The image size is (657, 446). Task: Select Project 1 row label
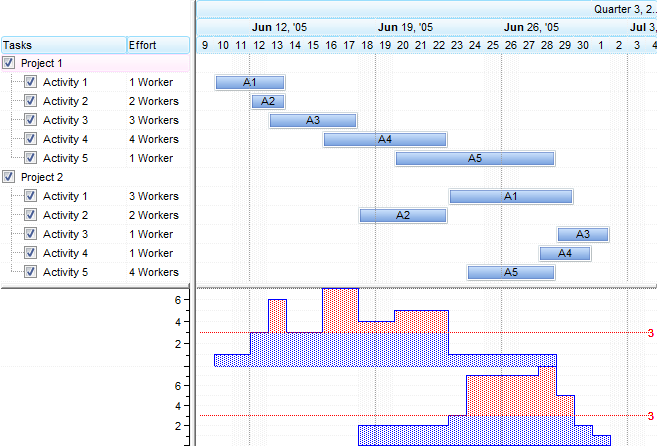pyautogui.click(x=41, y=63)
